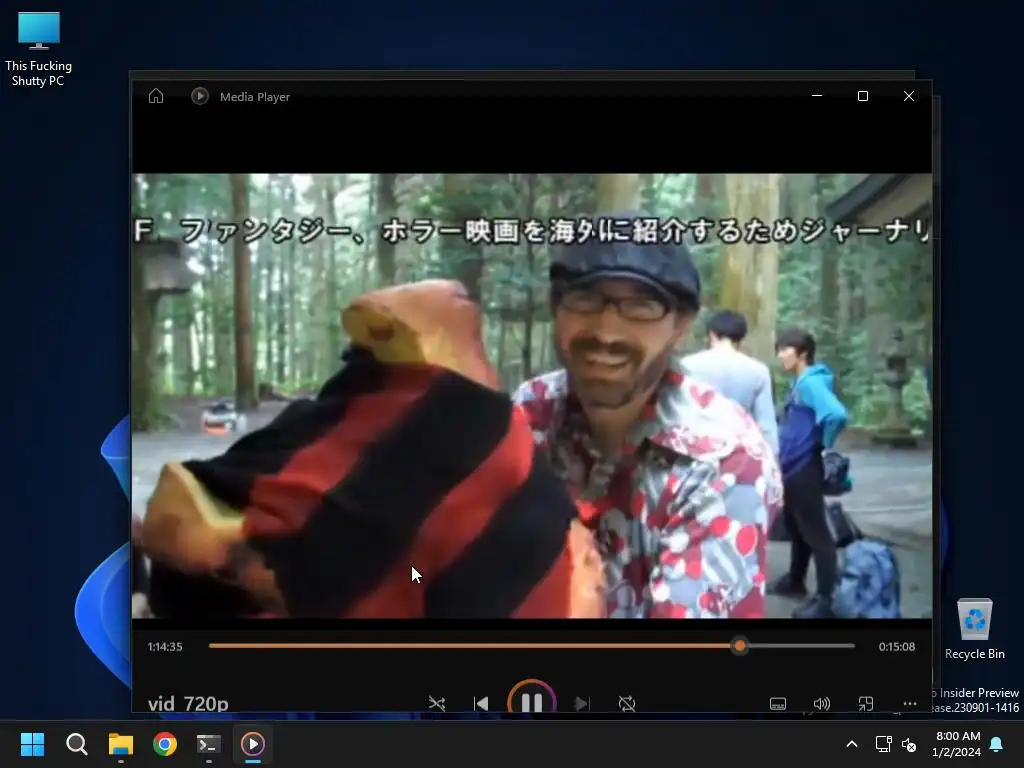
Task: Skip to previous track
Action: pos(481,703)
